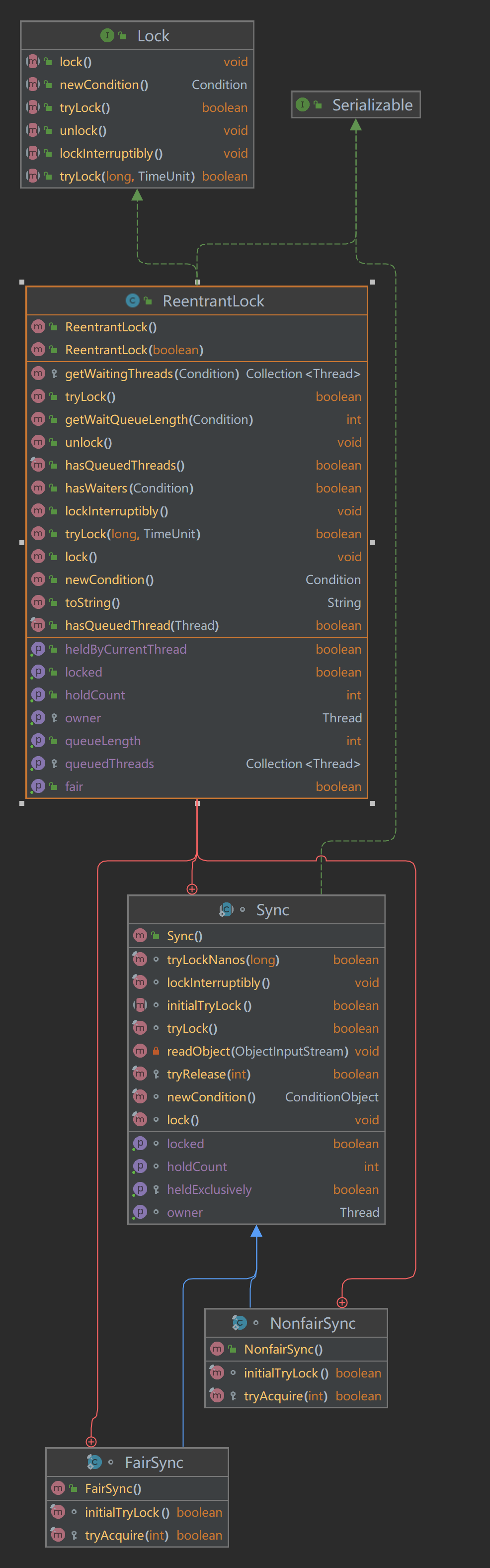The height and width of the screenshot is (1568, 490).
Task: Click hasQueuedThreads() method
Action: coord(125,466)
